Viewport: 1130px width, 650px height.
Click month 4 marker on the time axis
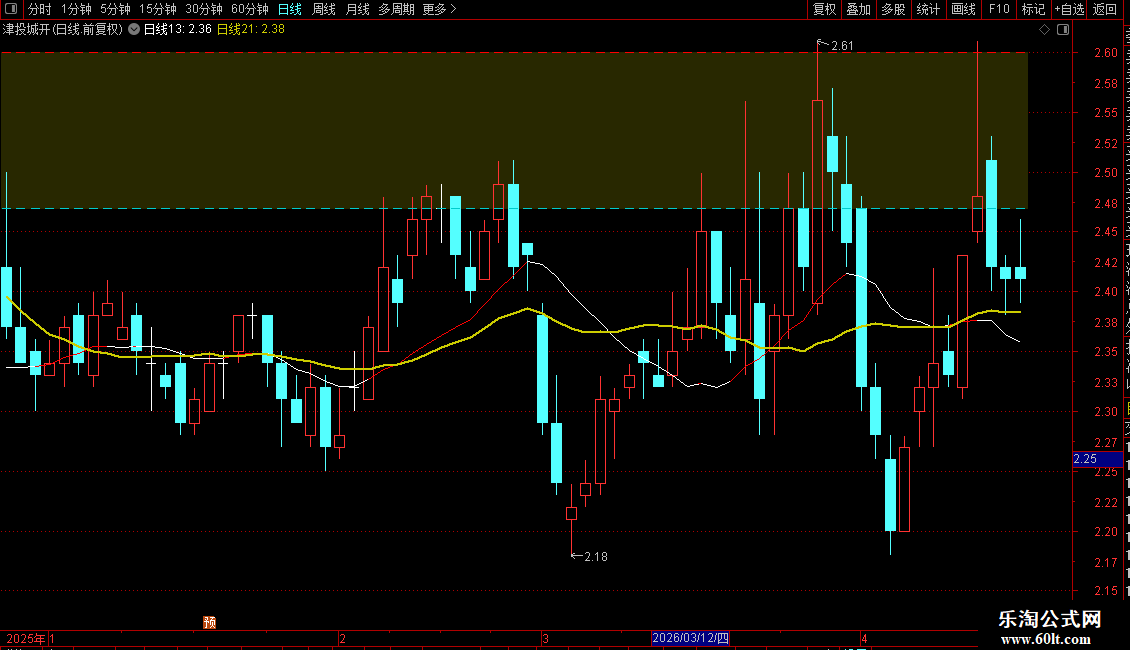coord(864,638)
